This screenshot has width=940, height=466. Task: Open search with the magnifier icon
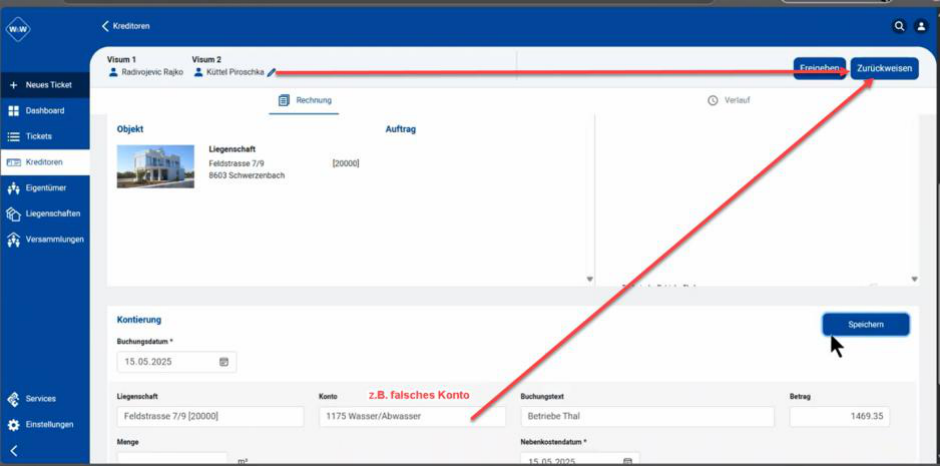coord(899,26)
